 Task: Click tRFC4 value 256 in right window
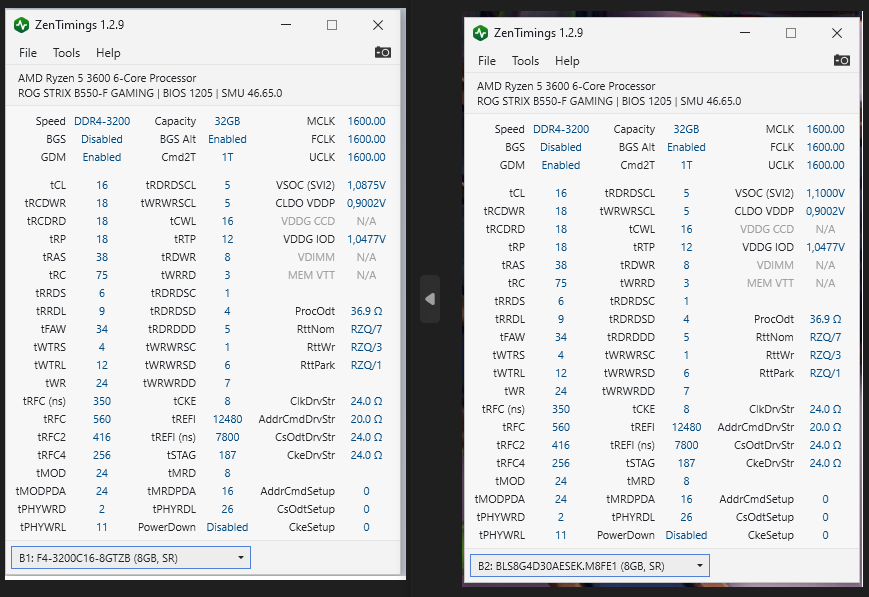click(561, 463)
